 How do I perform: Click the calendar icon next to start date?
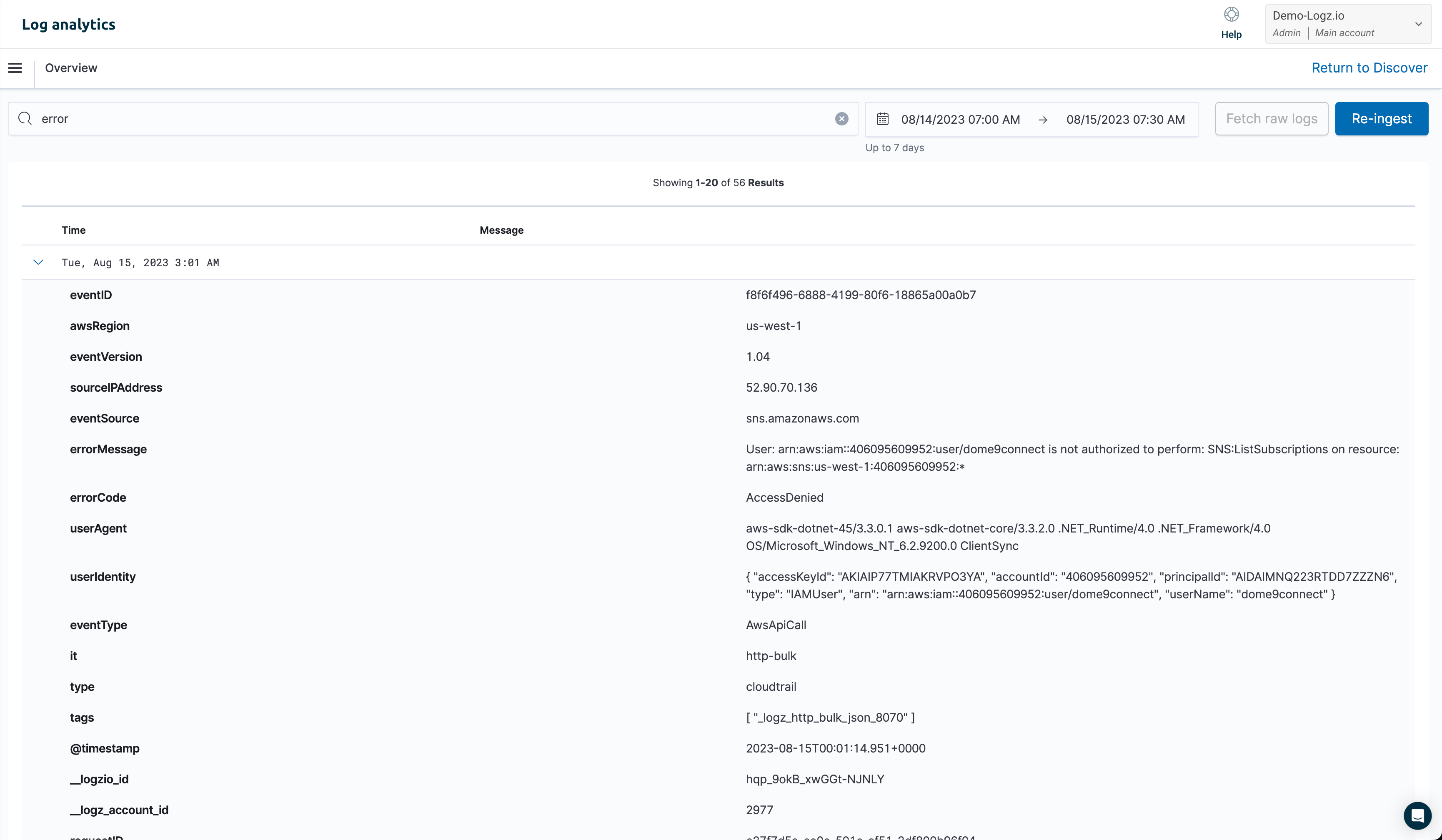[x=882, y=118]
